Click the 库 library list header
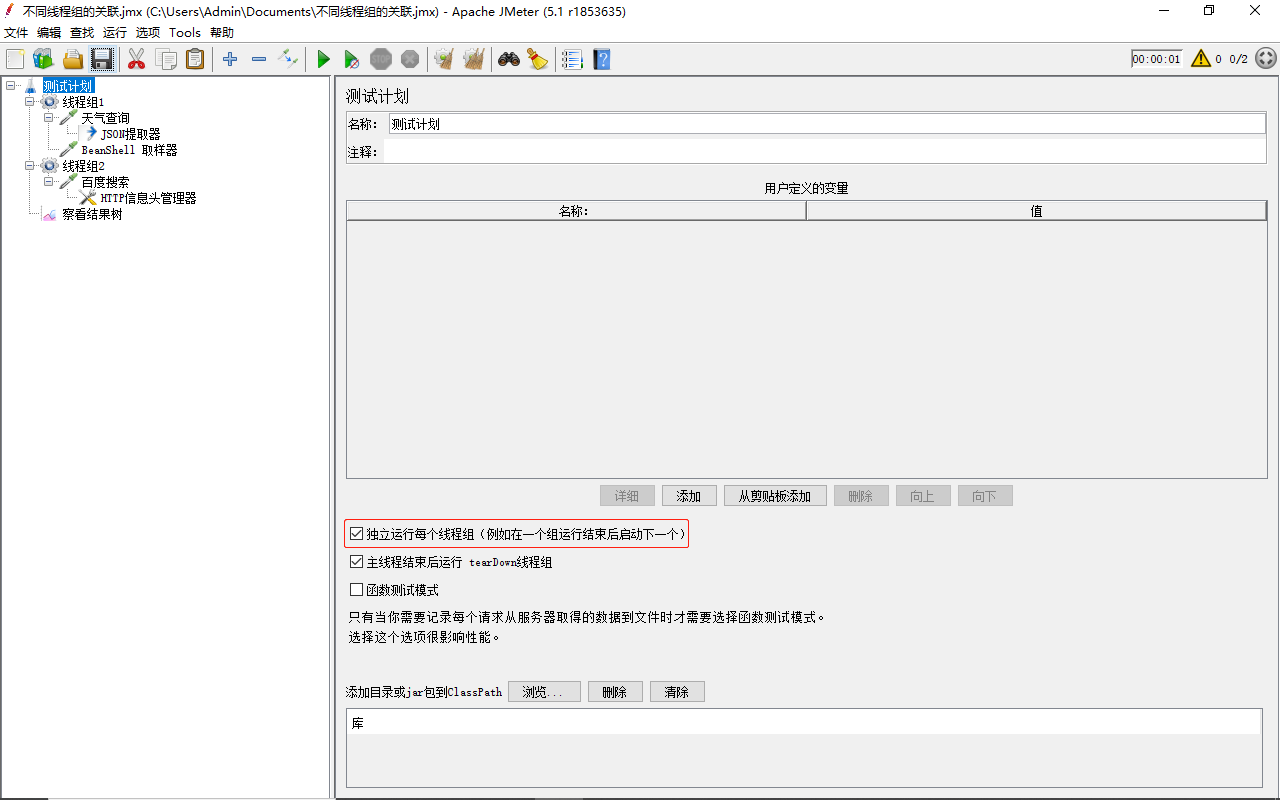1280x800 pixels. pyautogui.click(x=804, y=723)
